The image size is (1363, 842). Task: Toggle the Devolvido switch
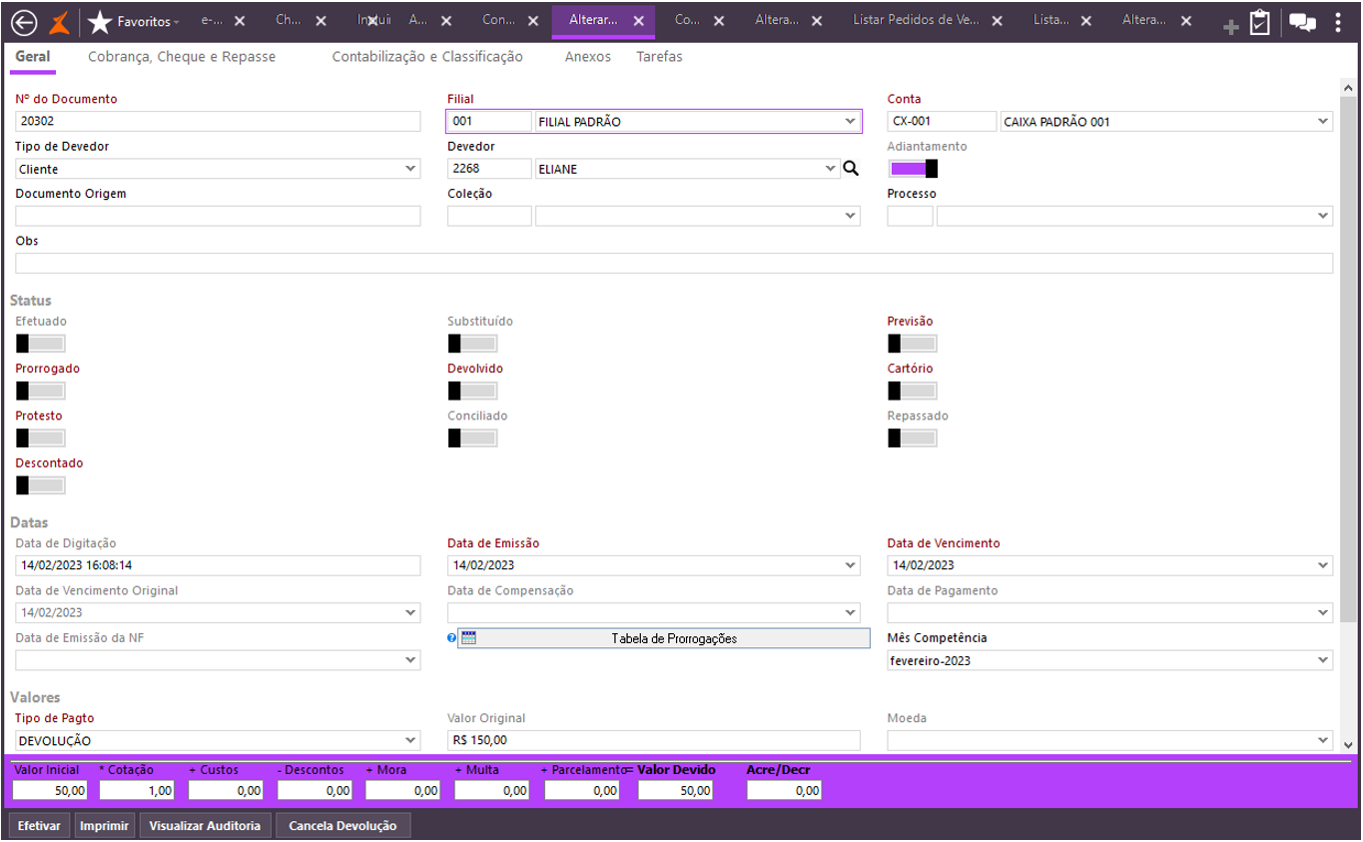(472, 390)
